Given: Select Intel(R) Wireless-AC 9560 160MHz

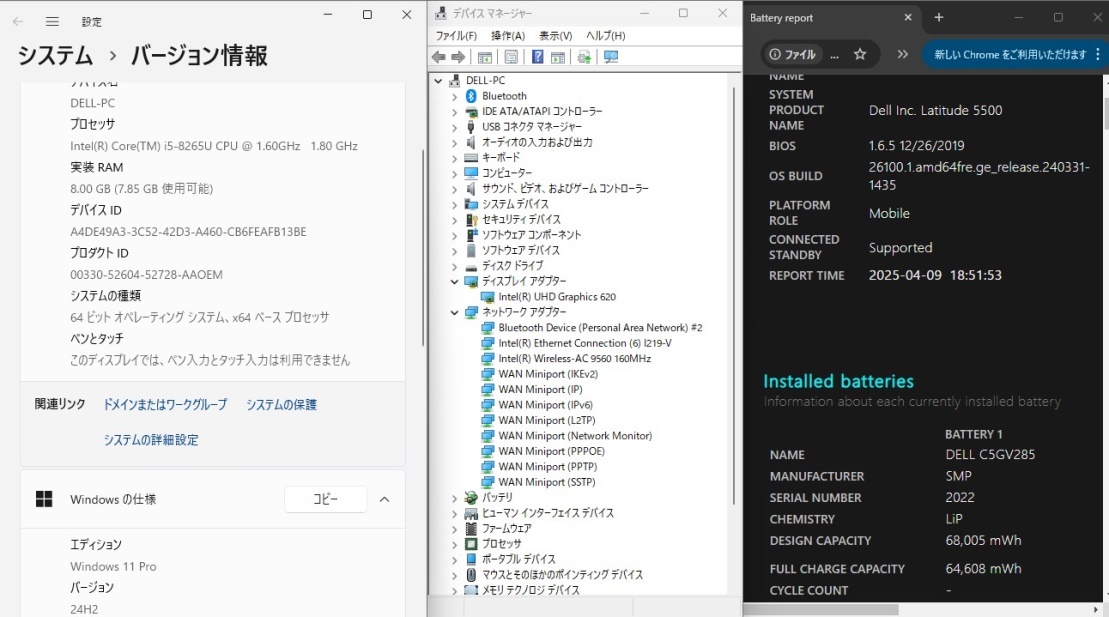Looking at the screenshot, I should pyautogui.click(x=574, y=358).
